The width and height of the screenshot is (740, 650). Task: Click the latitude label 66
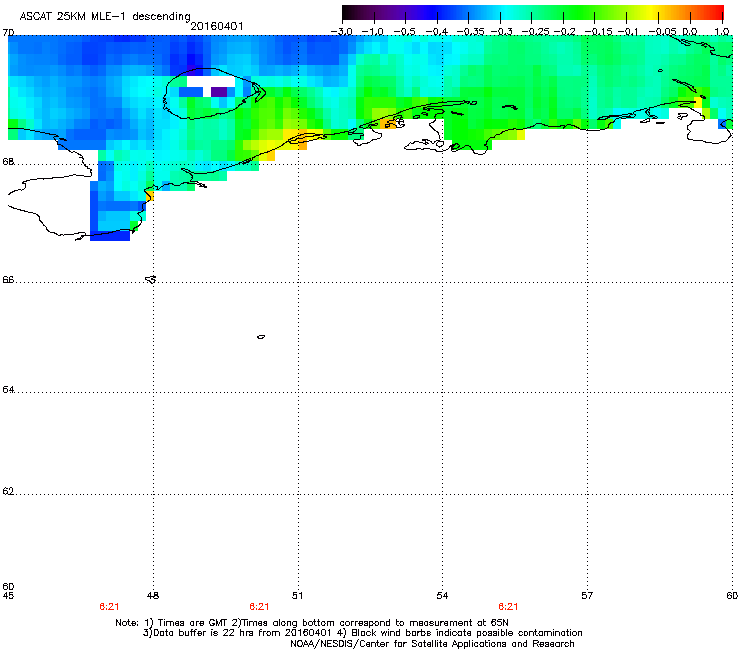pos(8,280)
